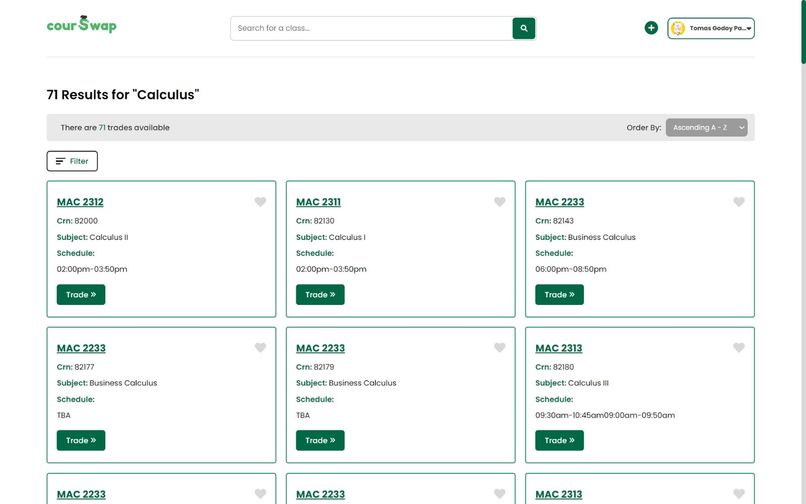
Task: Click "09:30am-10:45am09:00am-09:50am" schedule text
Action: (605, 415)
